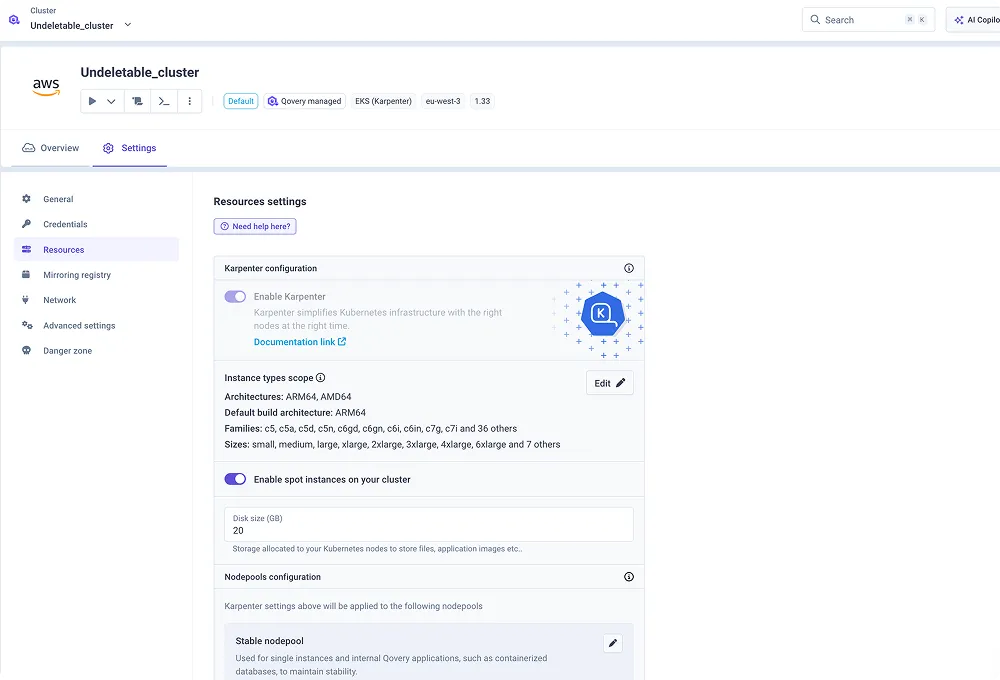1000x680 pixels.
Task: Click the Stable nodepool title
Action: 269,641
